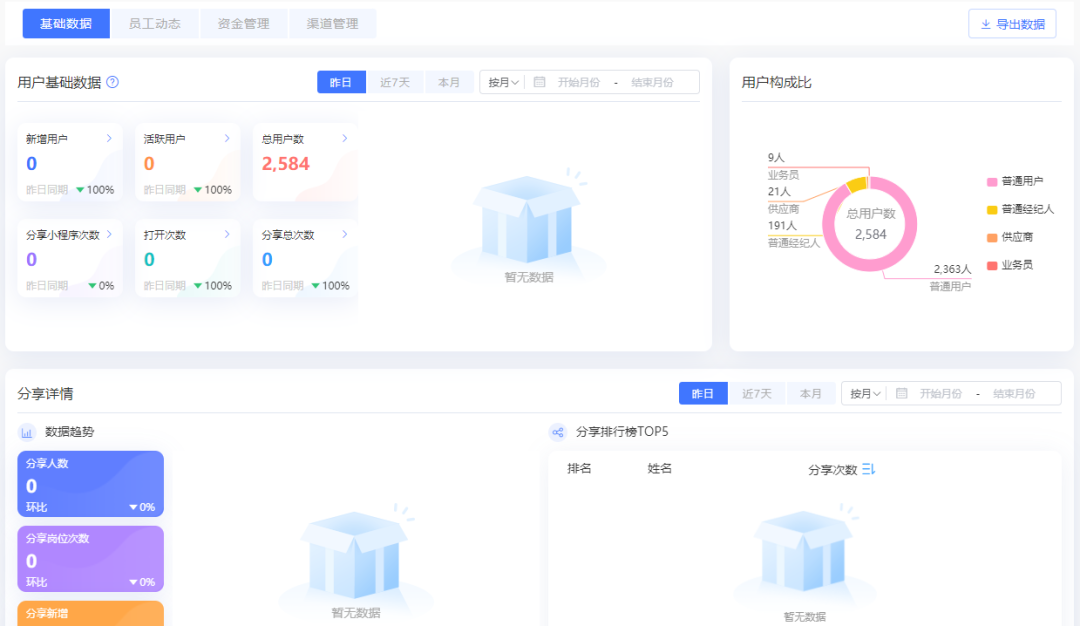Sort by 分享次数 using sort icon
1080x626 pixels.
[x=868, y=469]
